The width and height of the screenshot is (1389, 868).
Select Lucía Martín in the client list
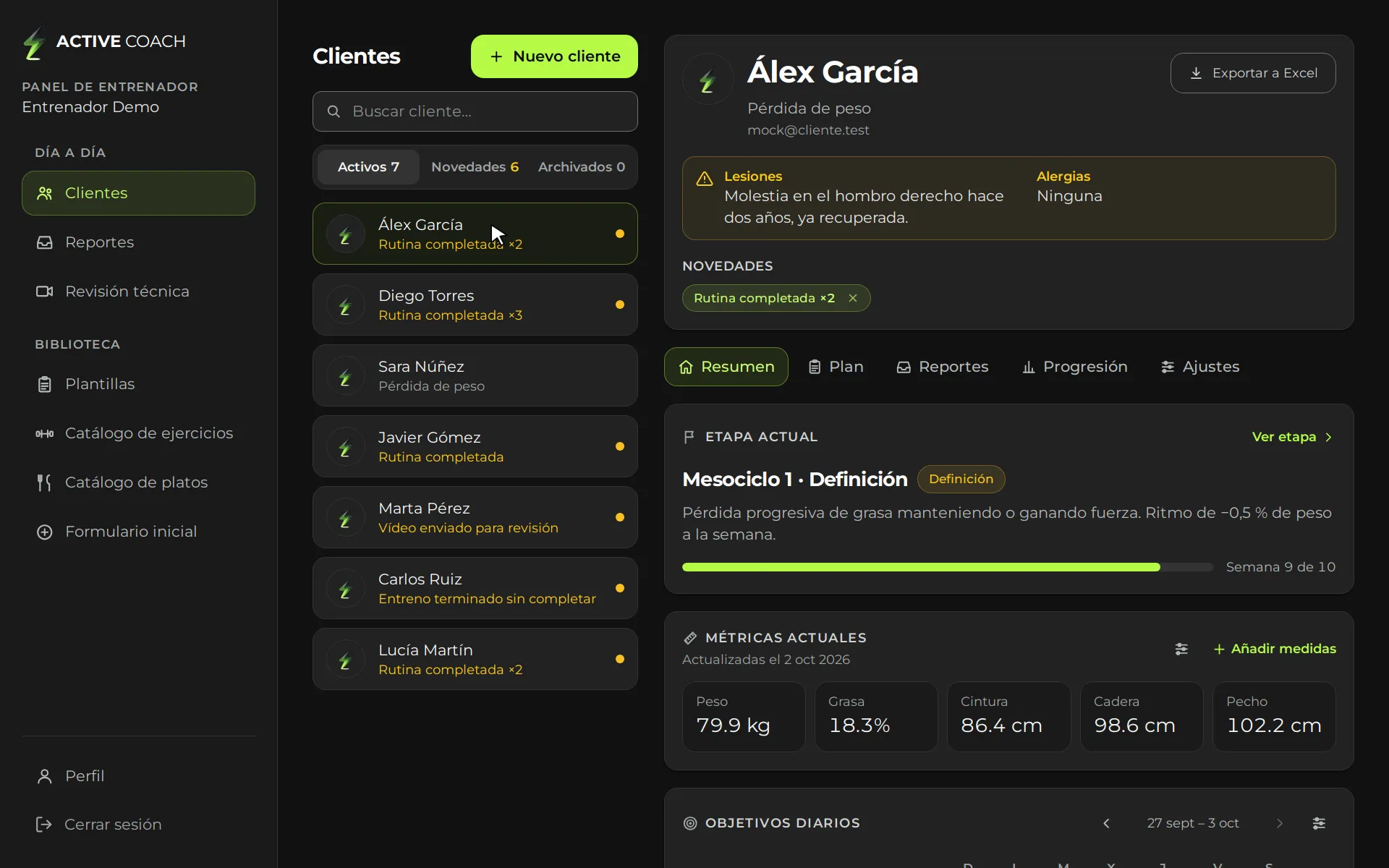pyautogui.click(x=475, y=659)
